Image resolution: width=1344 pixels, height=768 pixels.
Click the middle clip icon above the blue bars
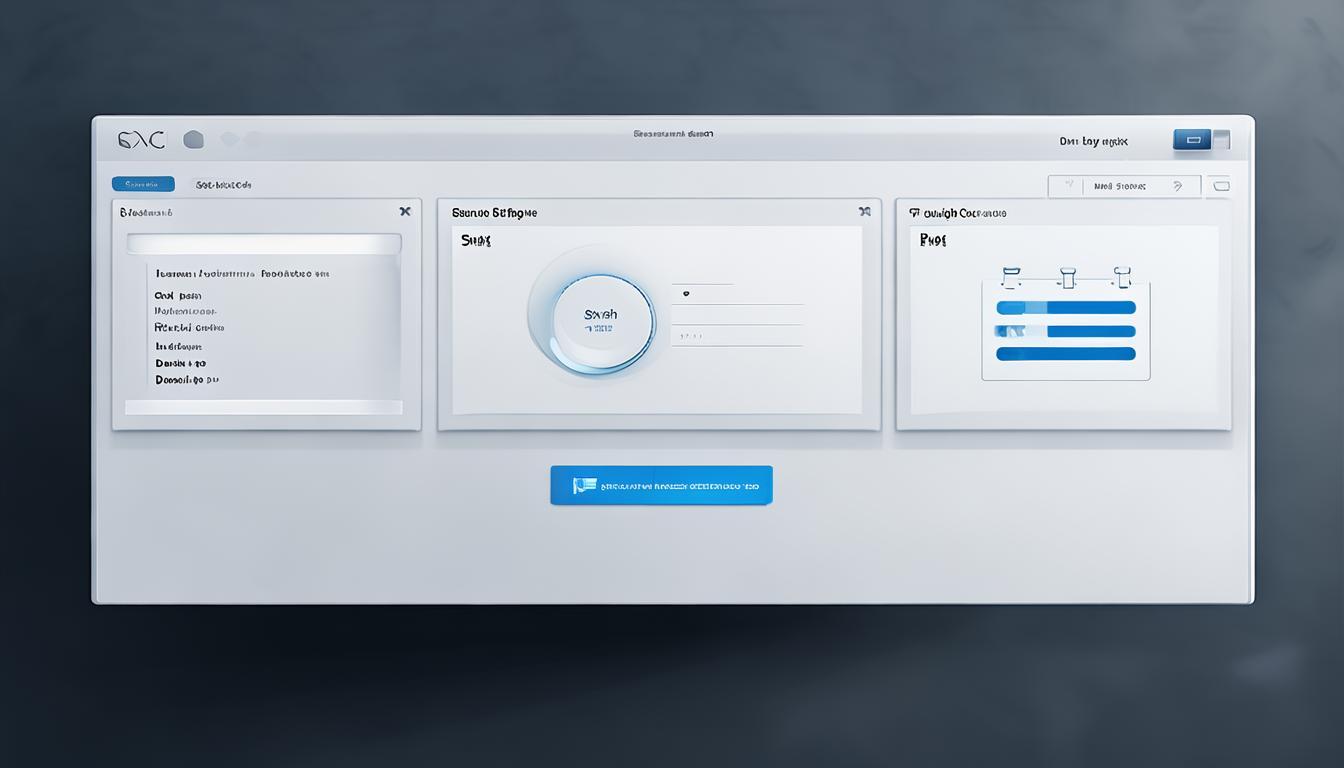[1067, 276]
